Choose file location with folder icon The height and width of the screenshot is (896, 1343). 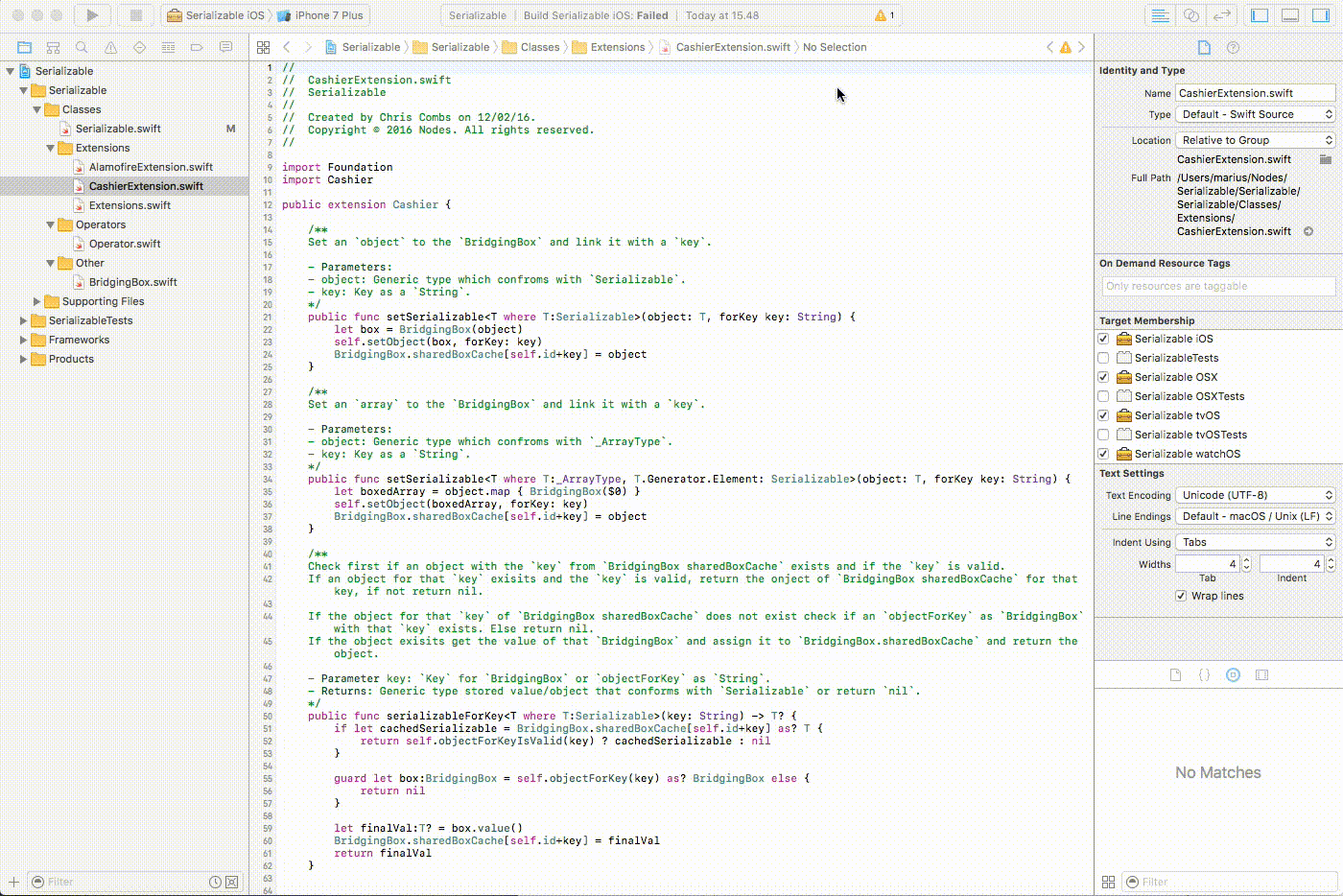pyautogui.click(x=1326, y=159)
